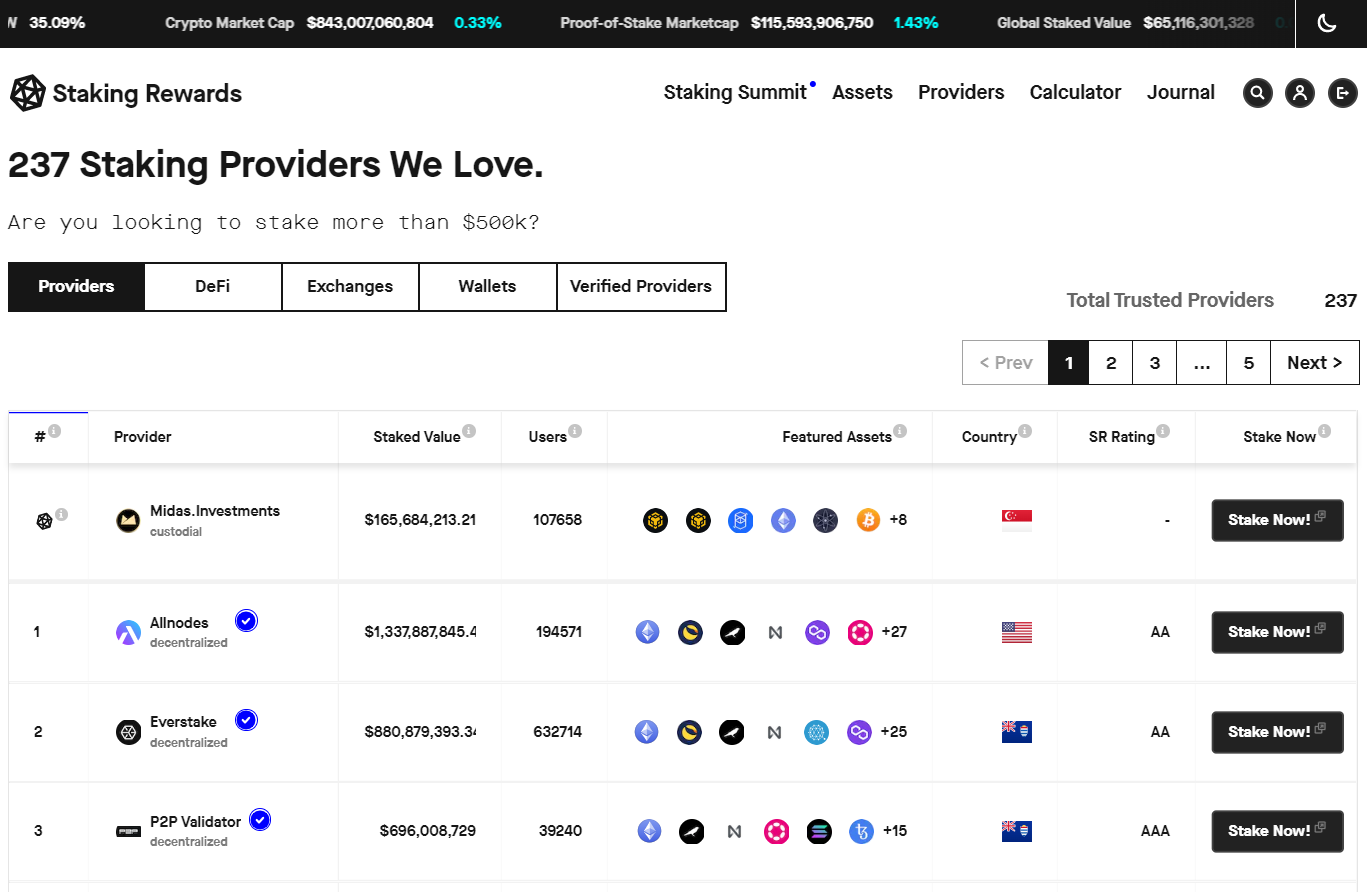Click the Bitcoin asset icon in Midas row

(x=868, y=520)
